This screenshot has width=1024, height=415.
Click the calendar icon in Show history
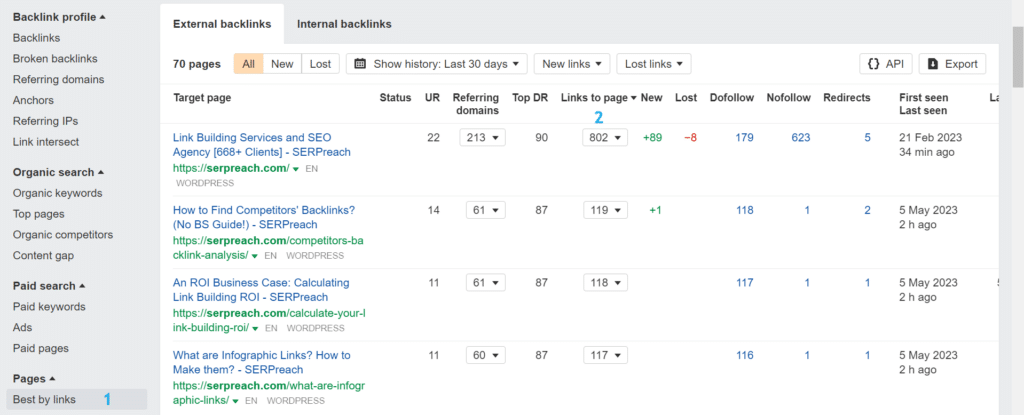coord(360,64)
